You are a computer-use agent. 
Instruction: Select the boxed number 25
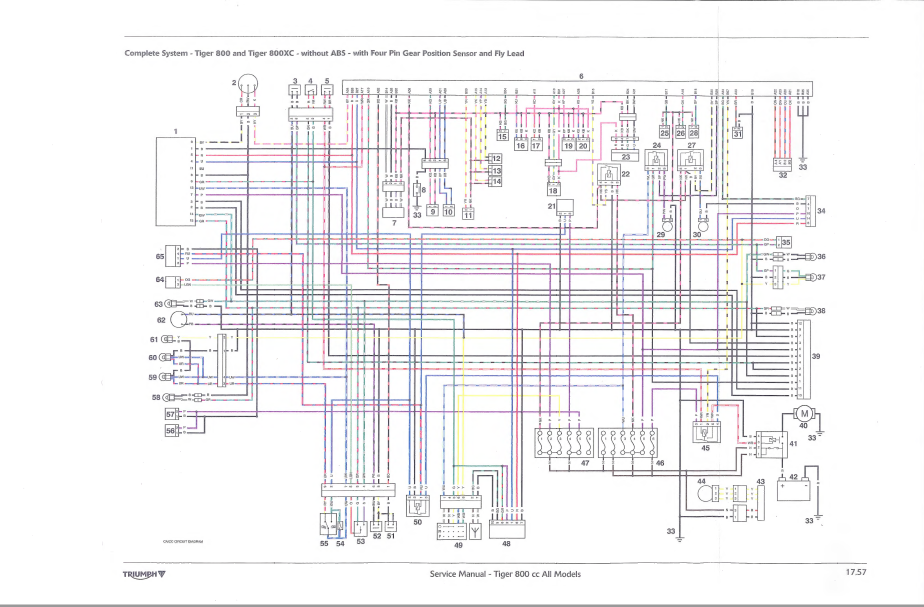coord(664,133)
